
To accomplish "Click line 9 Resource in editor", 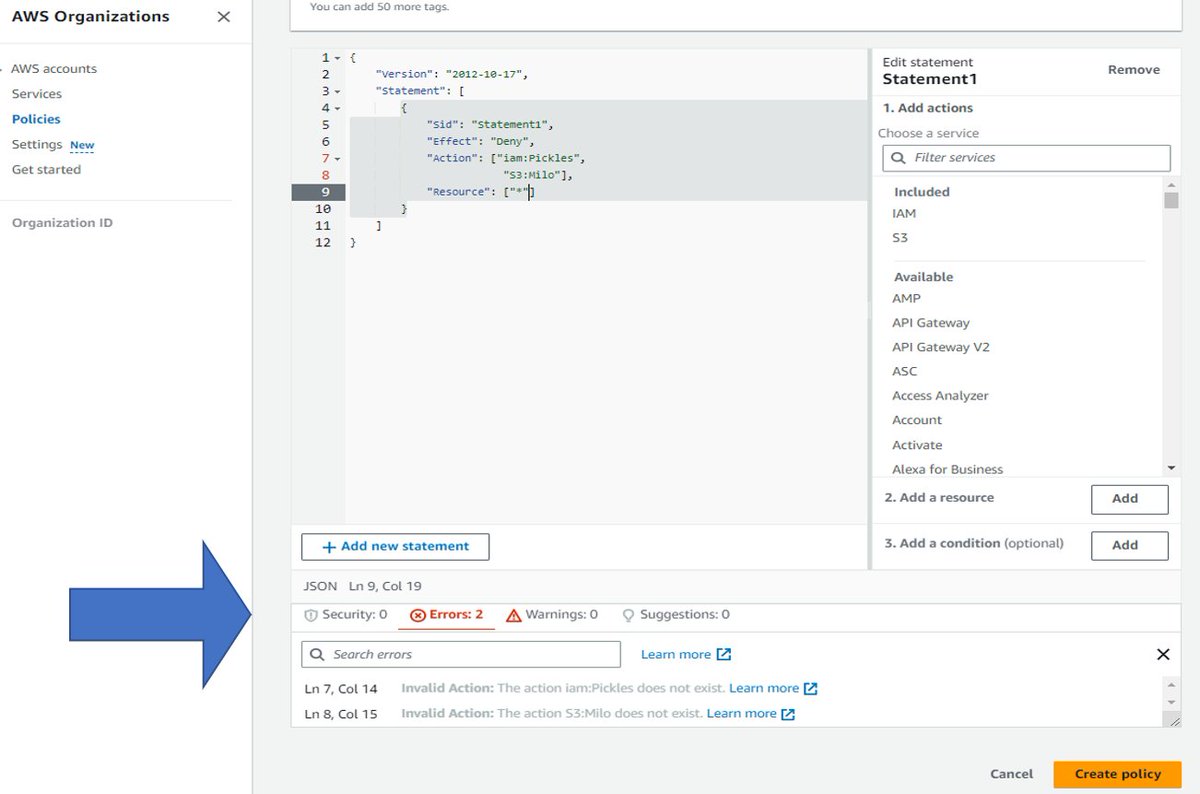I will tap(480, 192).
